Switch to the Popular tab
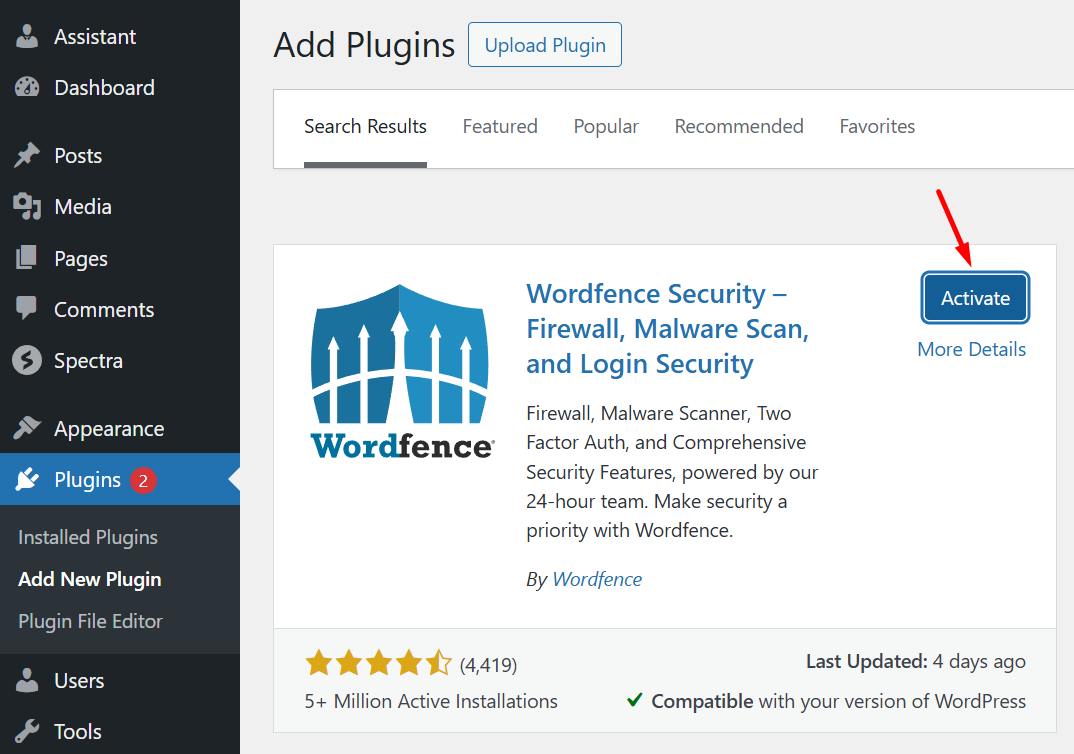The image size is (1074, 754). click(x=606, y=127)
